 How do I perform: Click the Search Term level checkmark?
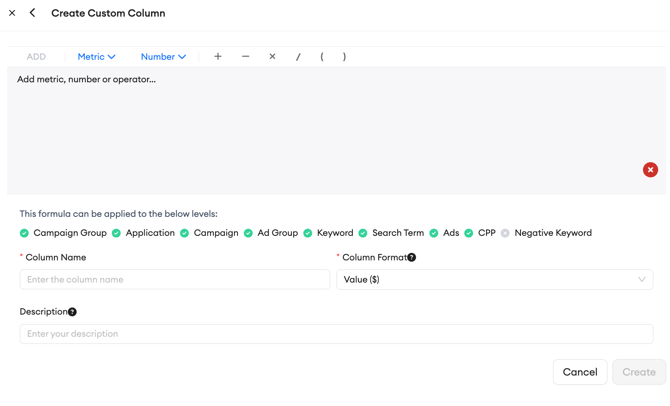click(363, 233)
